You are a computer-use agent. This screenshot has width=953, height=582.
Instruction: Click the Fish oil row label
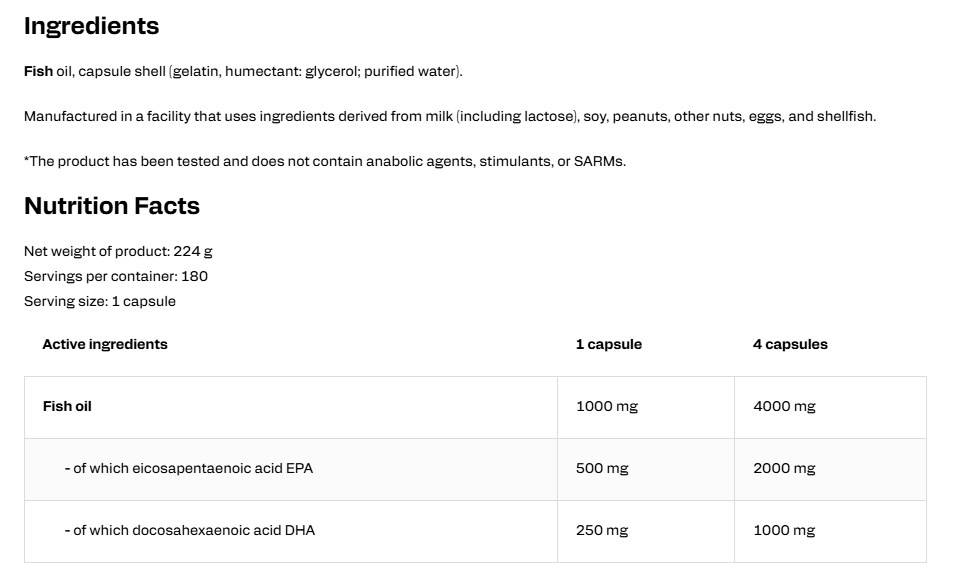point(67,406)
